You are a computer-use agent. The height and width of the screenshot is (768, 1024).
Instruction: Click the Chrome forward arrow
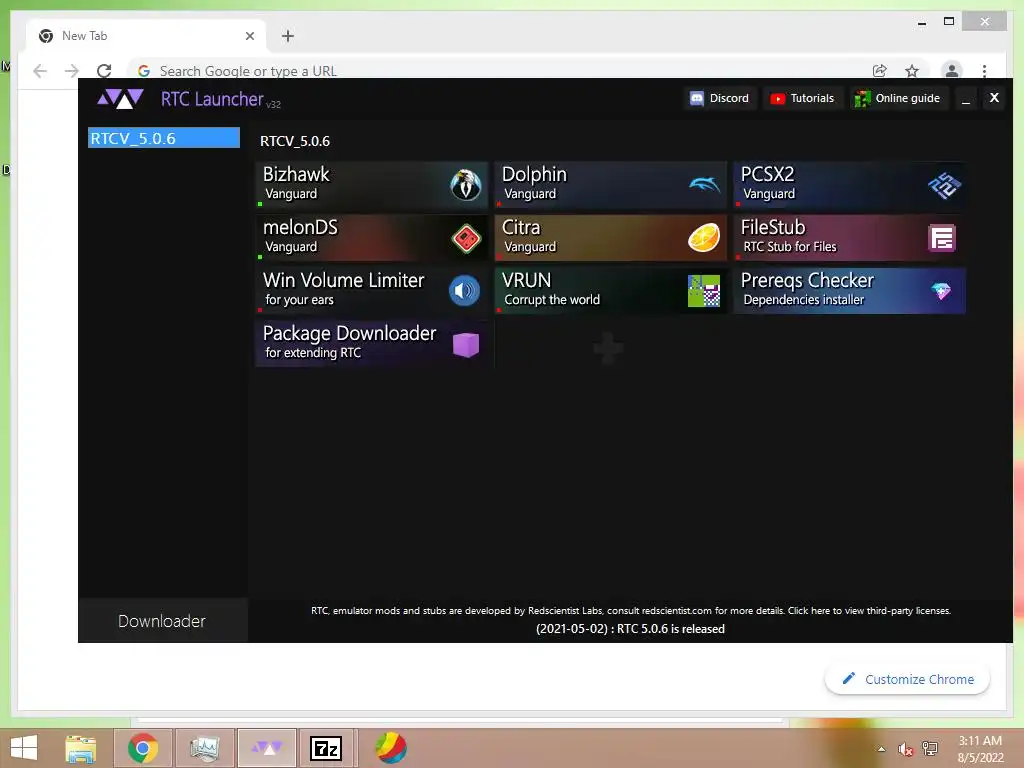point(72,71)
